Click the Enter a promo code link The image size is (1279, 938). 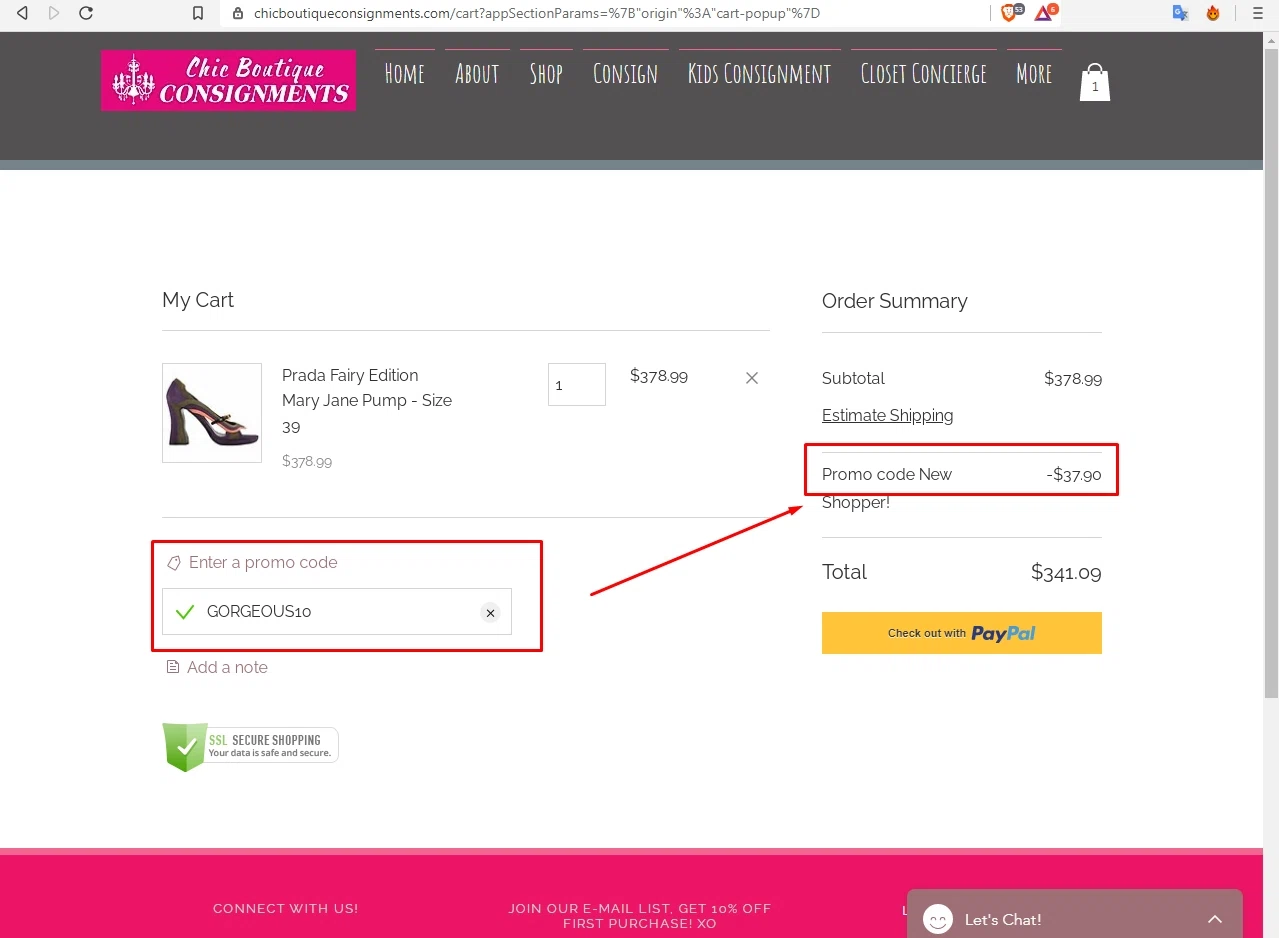click(x=263, y=562)
